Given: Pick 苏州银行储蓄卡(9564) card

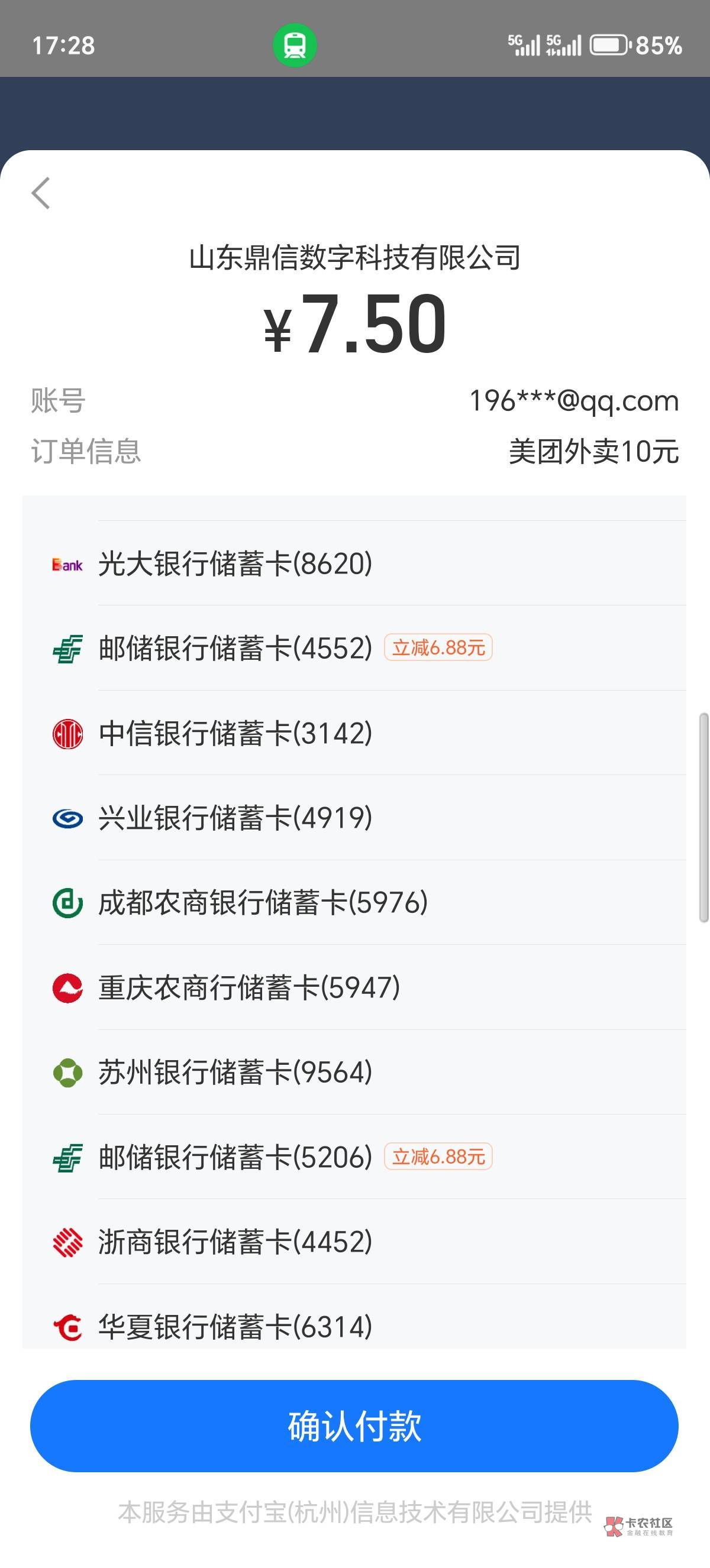Looking at the screenshot, I should coord(235,1072).
